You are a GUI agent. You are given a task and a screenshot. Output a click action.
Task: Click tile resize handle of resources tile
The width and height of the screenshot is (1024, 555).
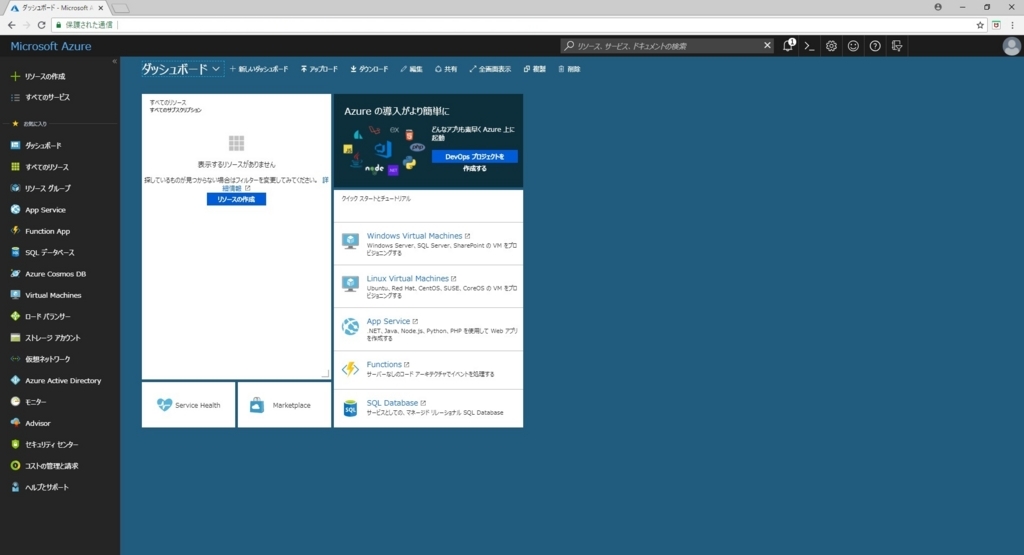click(325, 373)
